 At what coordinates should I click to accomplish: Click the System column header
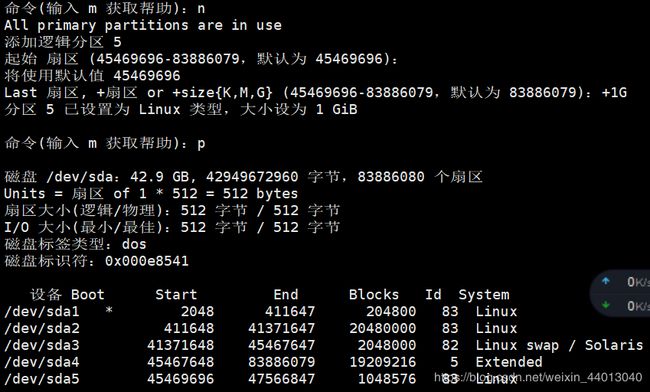(x=484, y=295)
